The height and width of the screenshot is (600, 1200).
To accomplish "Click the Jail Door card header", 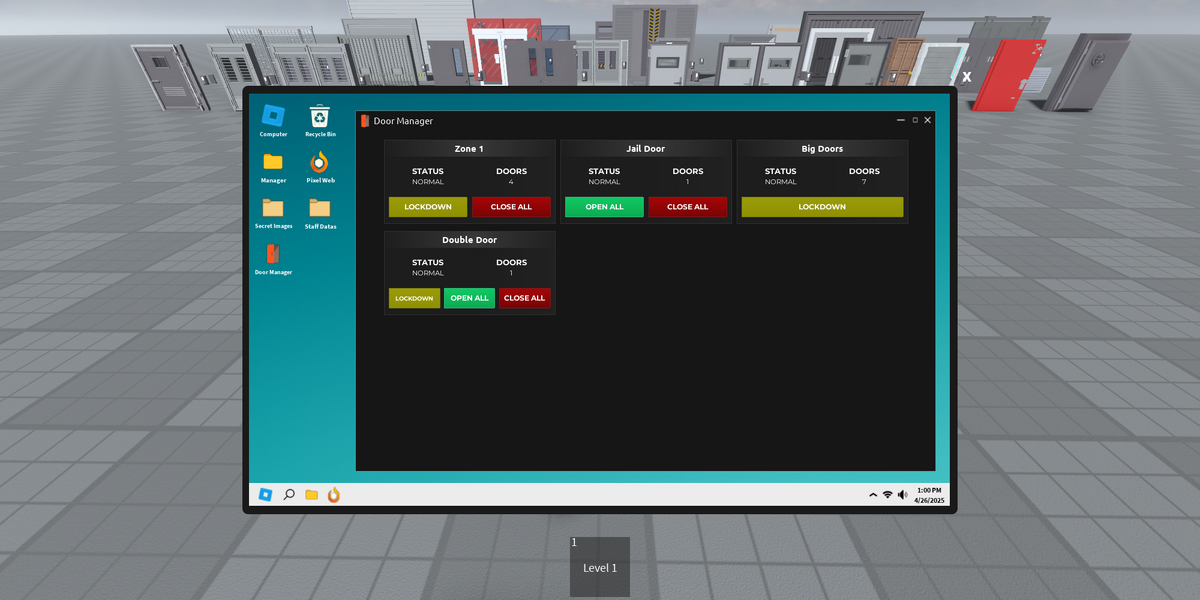I will [646, 149].
